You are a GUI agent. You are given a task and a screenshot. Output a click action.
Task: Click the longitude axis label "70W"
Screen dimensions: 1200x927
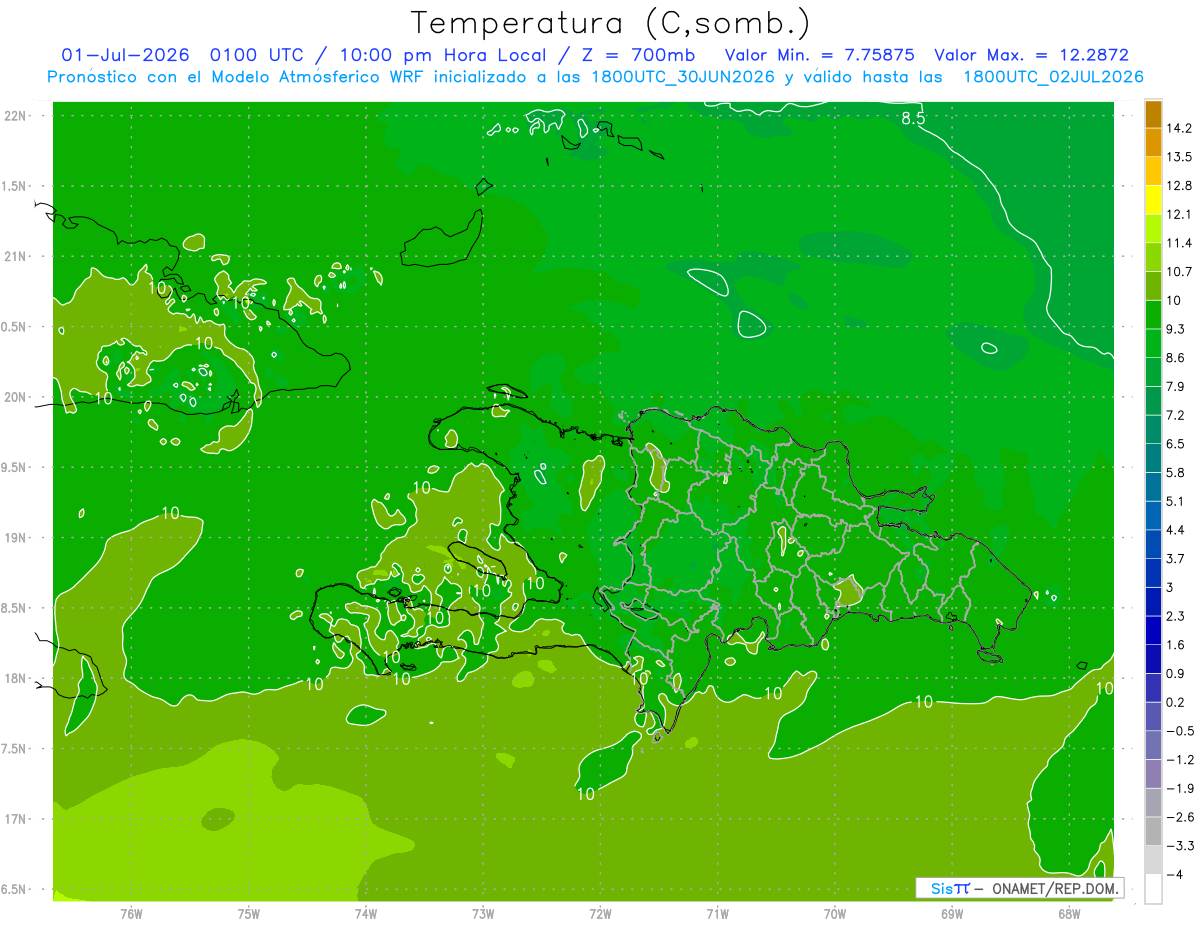click(835, 913)
